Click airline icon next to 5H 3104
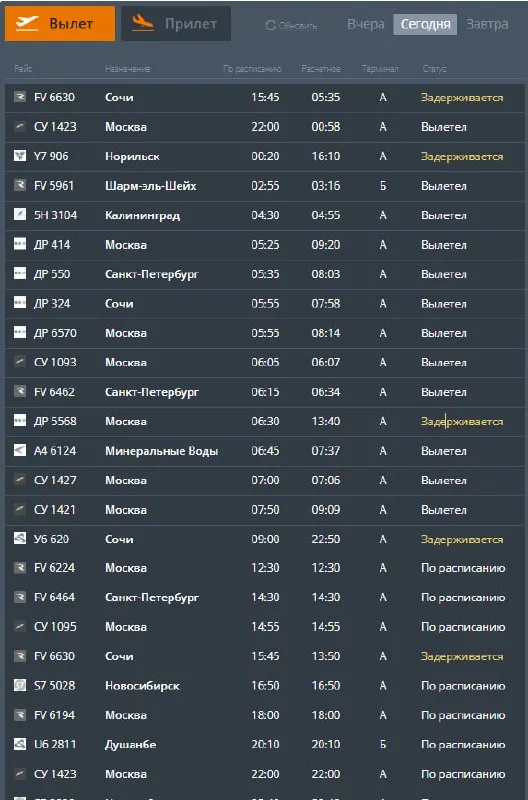Viewport: 528px width, 800px height. click(x=20, y=215)
